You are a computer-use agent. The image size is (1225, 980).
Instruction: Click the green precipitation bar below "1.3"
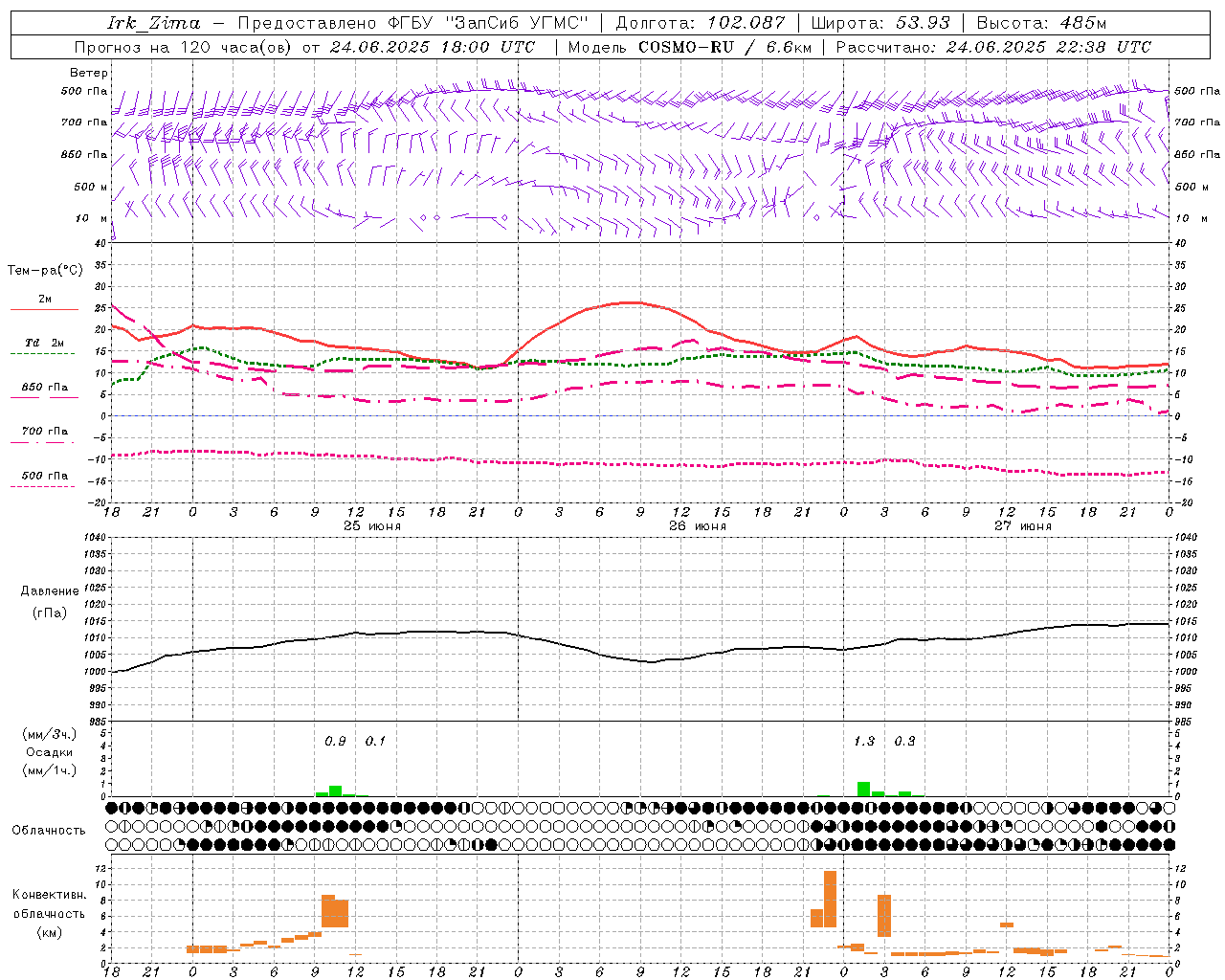click(863, 790)
